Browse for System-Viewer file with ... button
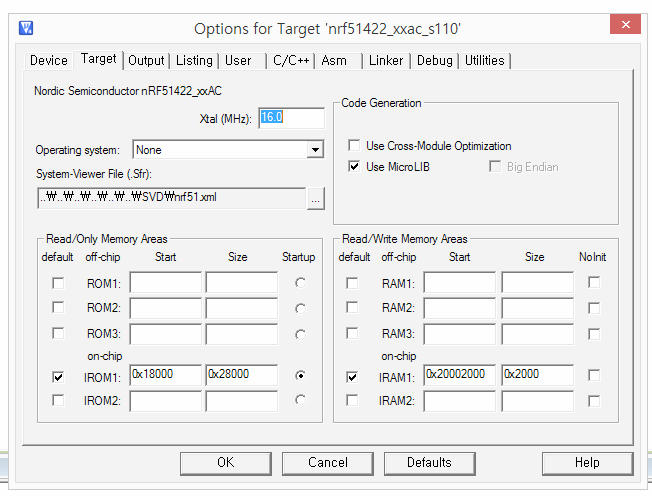The image size is (652, 496). pos(316,199)
